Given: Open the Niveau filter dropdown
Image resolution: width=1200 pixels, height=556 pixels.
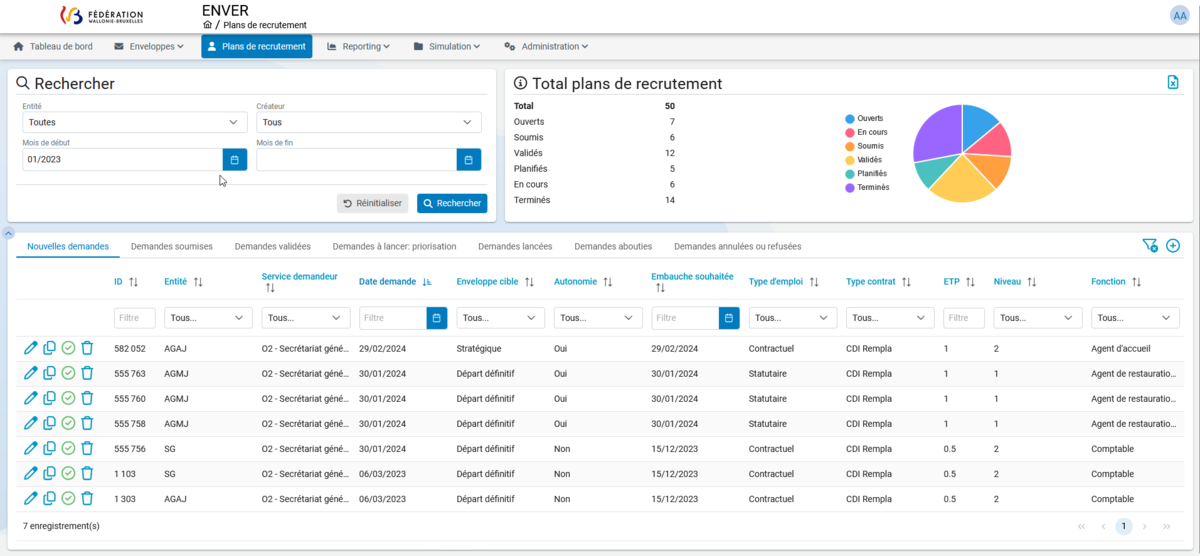Looking at the screenshot, I should pos(1038,318).
